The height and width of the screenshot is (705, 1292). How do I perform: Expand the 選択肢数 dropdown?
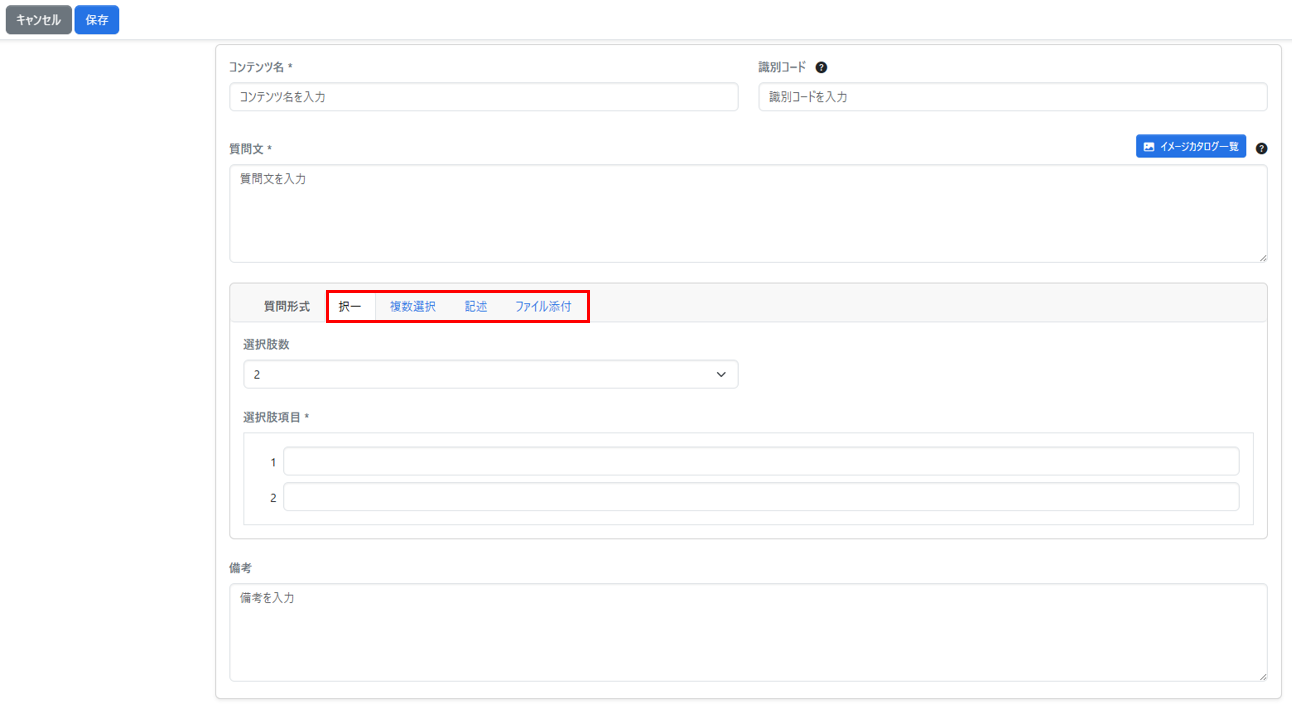pyautogui.click(x=490, y=374)
